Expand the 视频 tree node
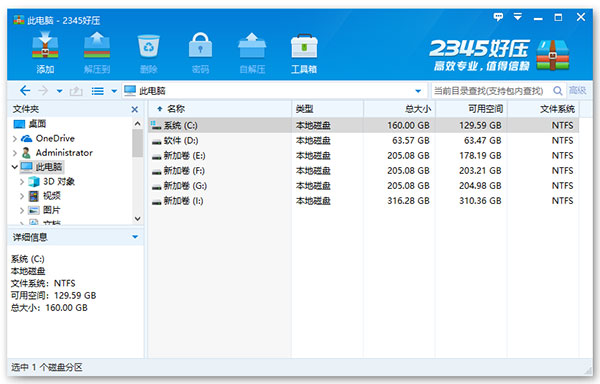Viewport: 600px width, 384px height. [x=22, y=196]
